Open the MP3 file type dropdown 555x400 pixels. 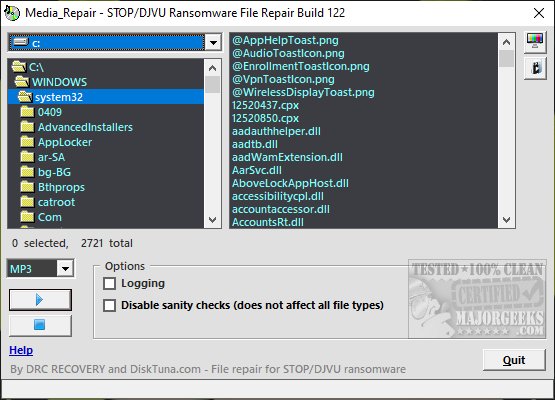pos(65,269)
